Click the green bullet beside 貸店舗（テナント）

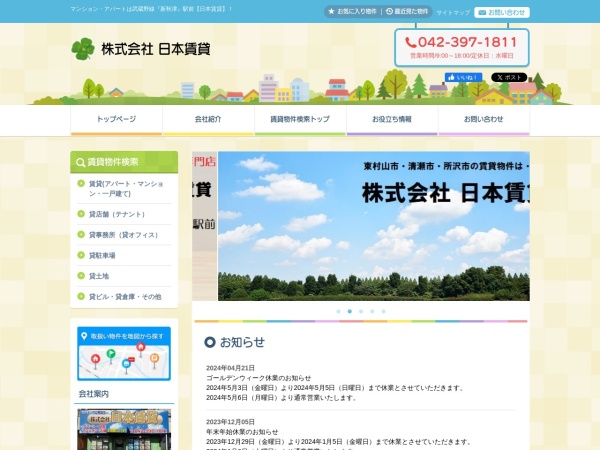point(81,214)
